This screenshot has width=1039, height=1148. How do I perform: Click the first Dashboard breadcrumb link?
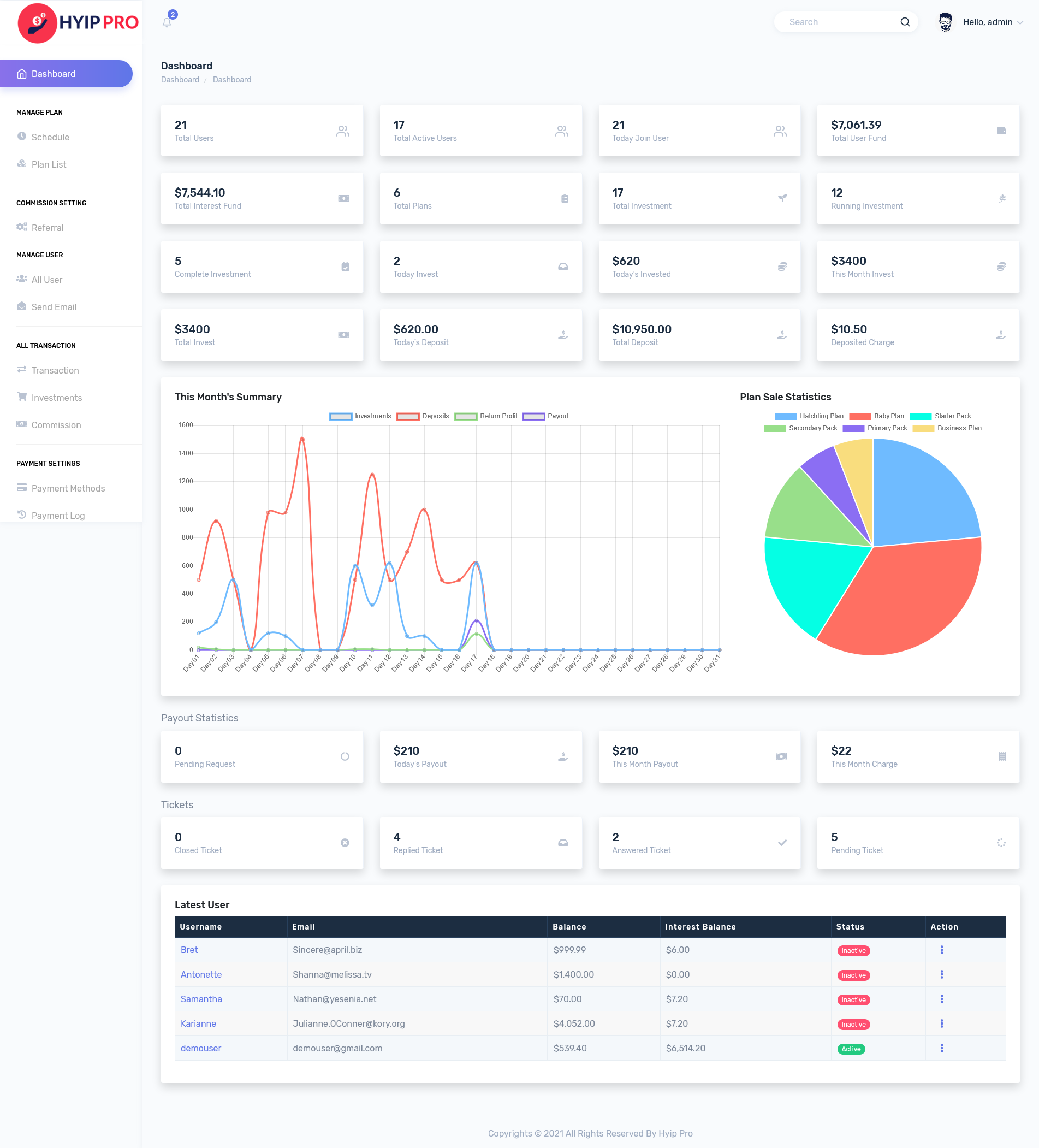click(180, 80)
